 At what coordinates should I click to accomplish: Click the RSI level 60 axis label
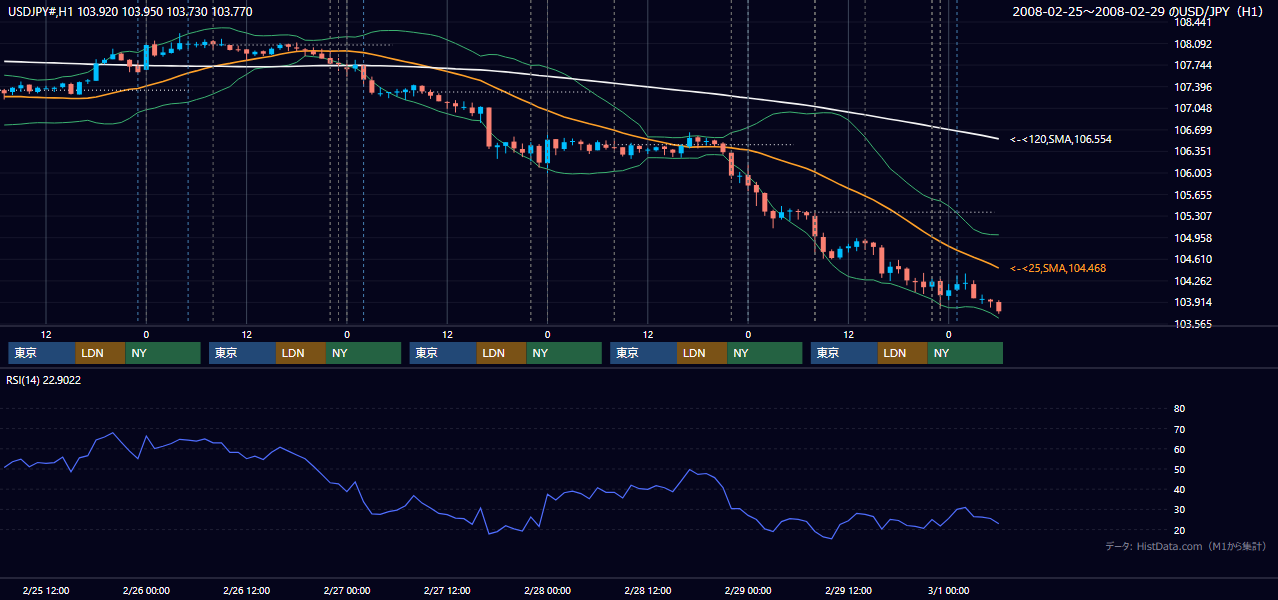pos(1179,449)
